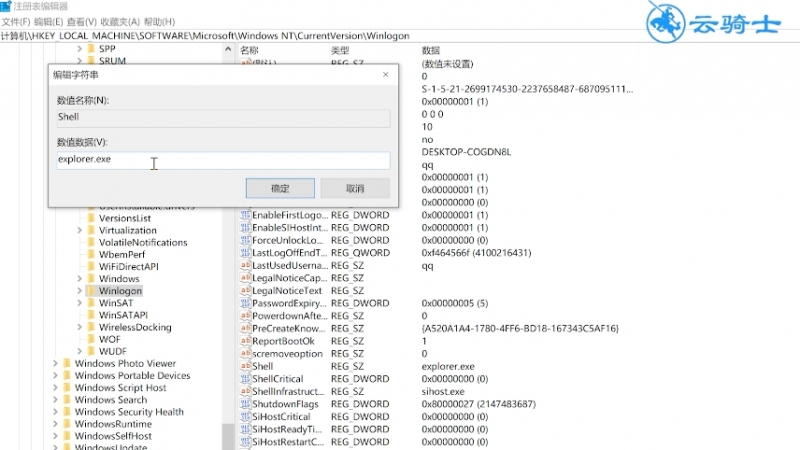Select the WindowsSelfHost folder icon
The width and height of the screenshot is (800, 450).
click(67, 436)
